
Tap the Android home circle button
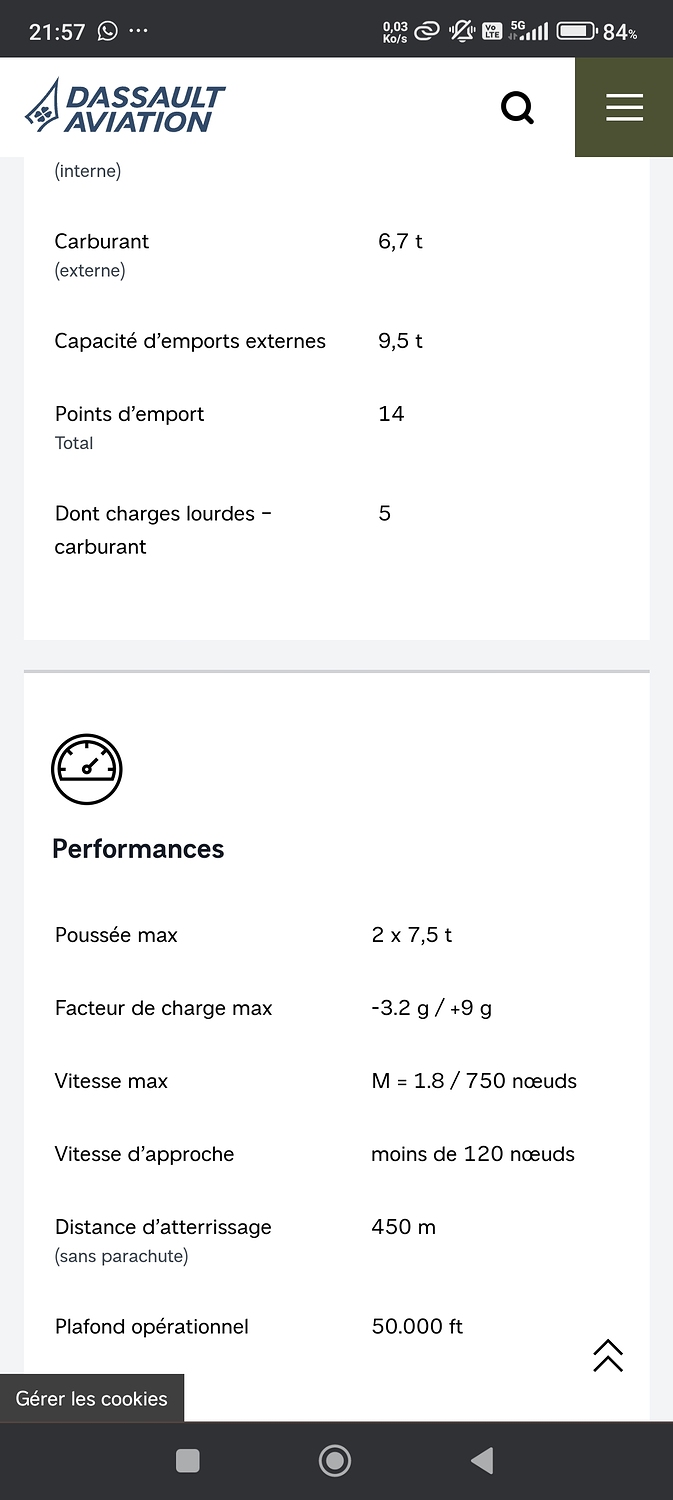335,1460
